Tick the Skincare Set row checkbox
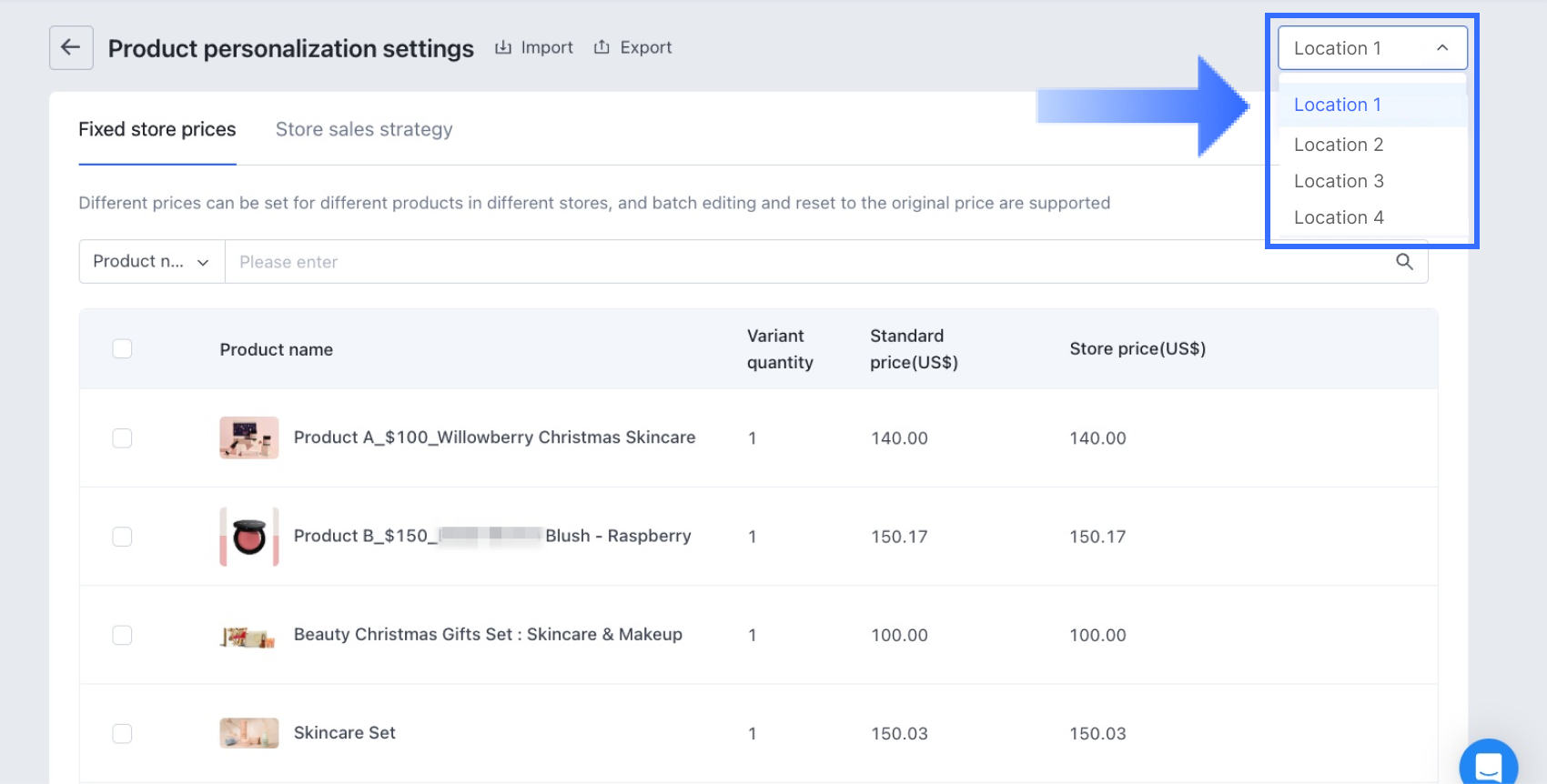The image size is (1547, 784). tap(122, 733)
